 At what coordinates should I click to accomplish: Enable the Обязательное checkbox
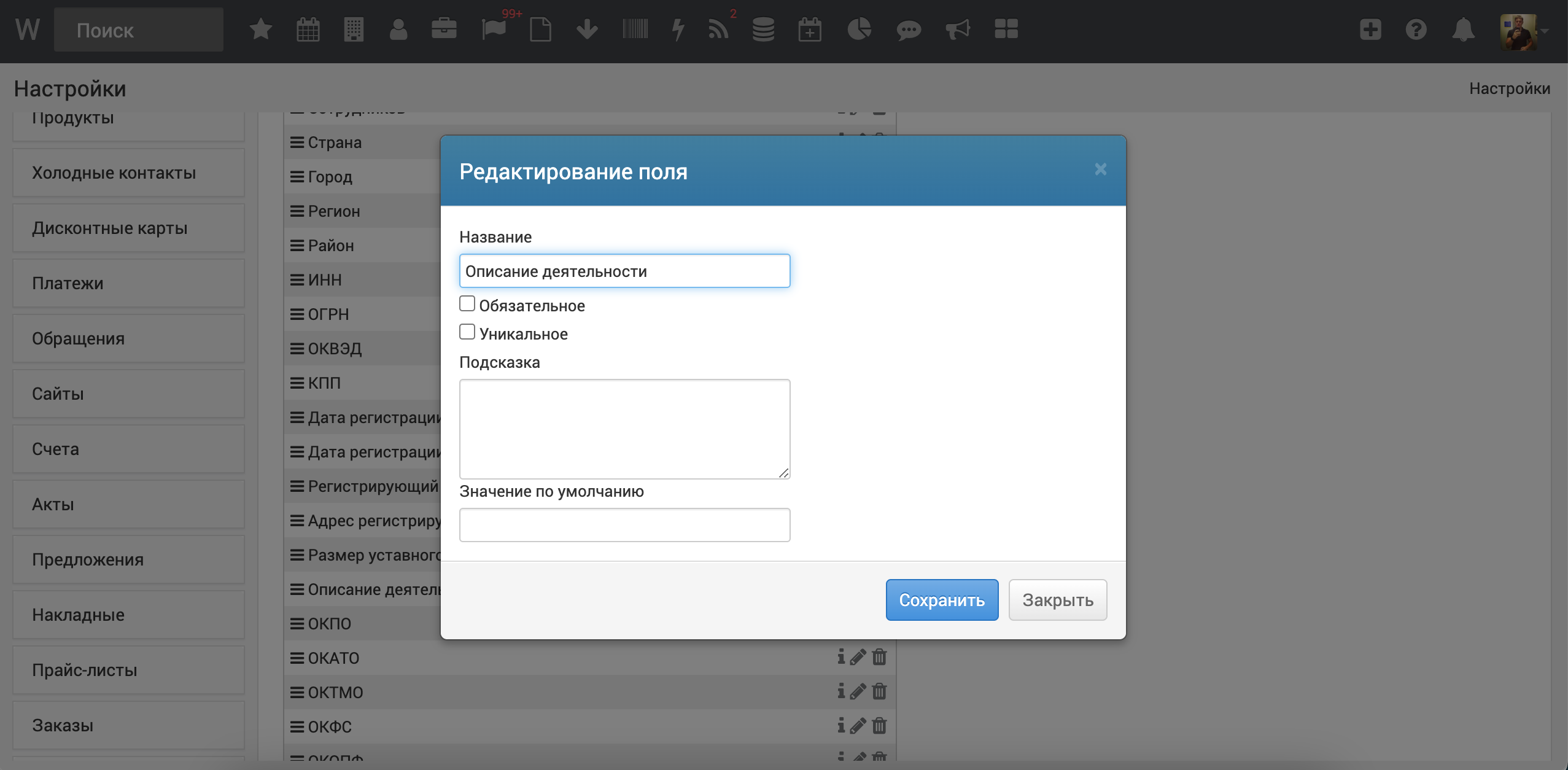tap(467, 304)
